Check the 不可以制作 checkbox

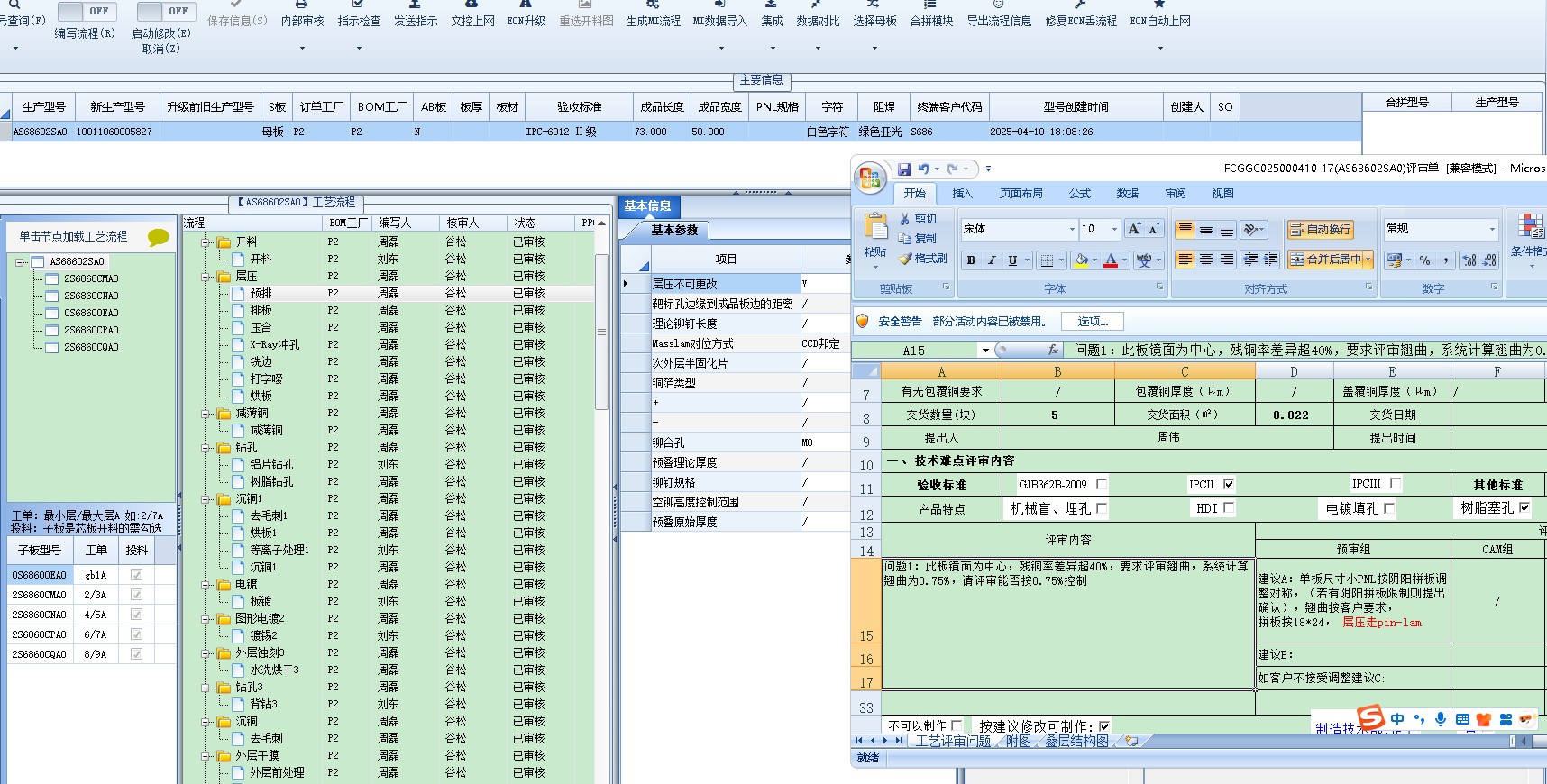(x=957, y=725)
